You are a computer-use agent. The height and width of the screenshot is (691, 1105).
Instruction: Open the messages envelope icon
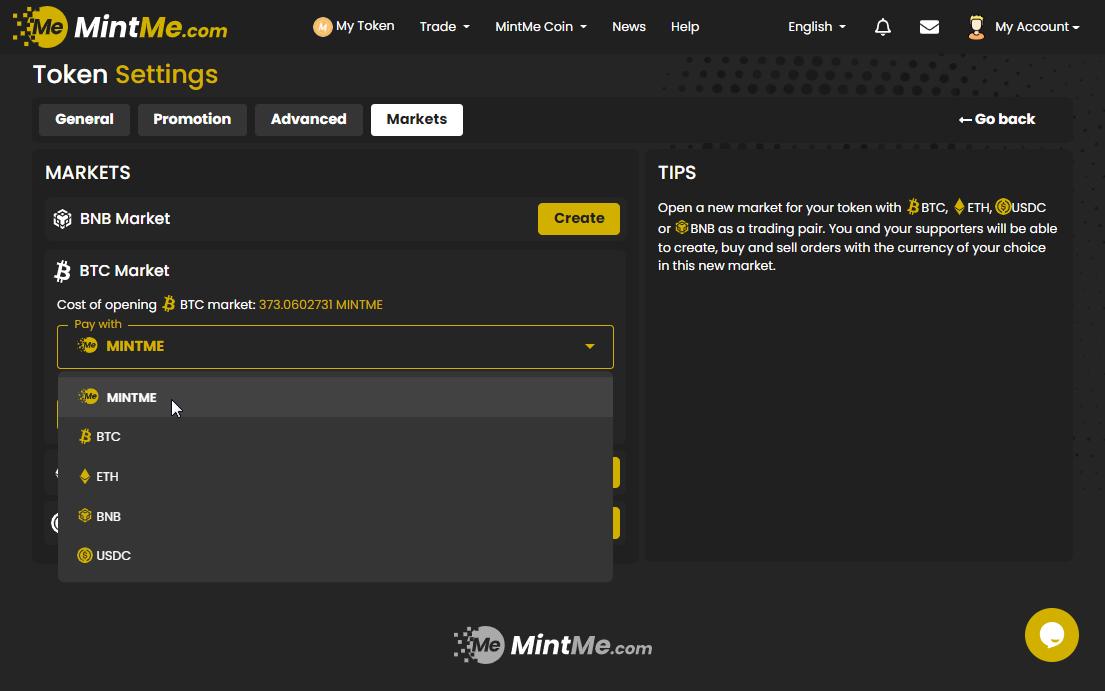[x=929, y=27]
